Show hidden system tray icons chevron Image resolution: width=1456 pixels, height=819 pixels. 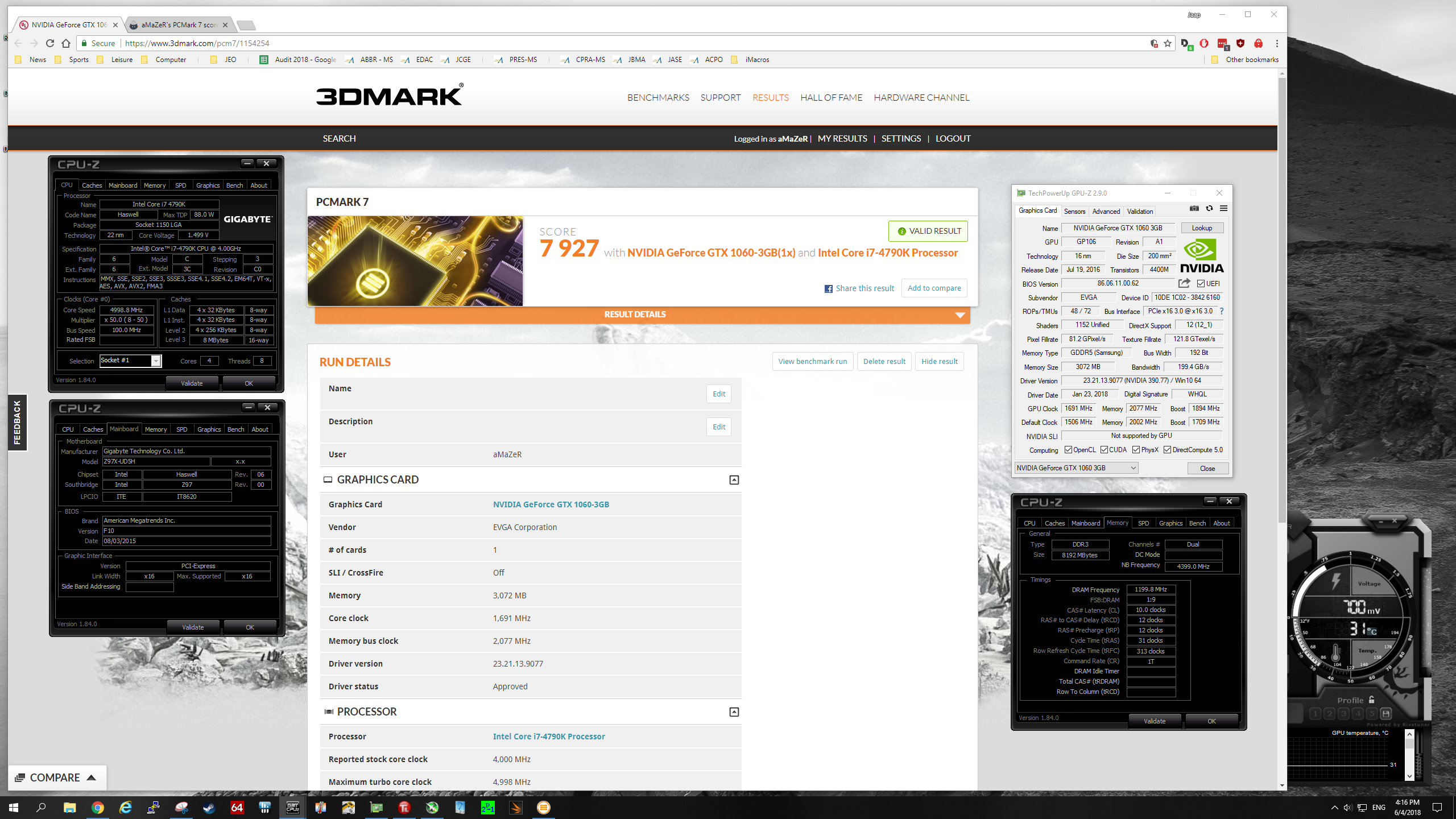1335,808
